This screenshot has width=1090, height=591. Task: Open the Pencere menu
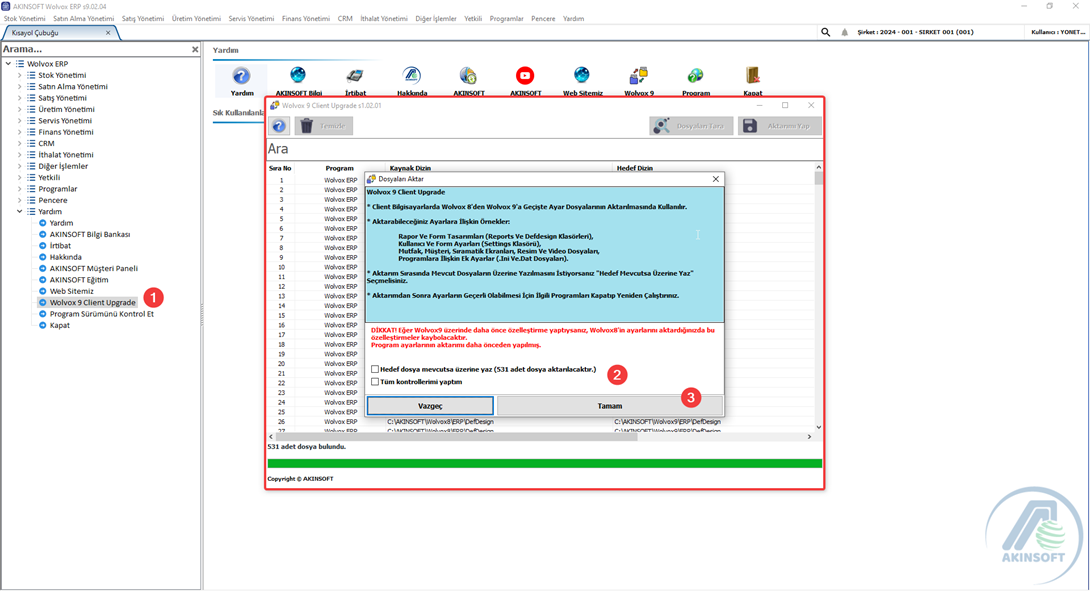(543, 19)
